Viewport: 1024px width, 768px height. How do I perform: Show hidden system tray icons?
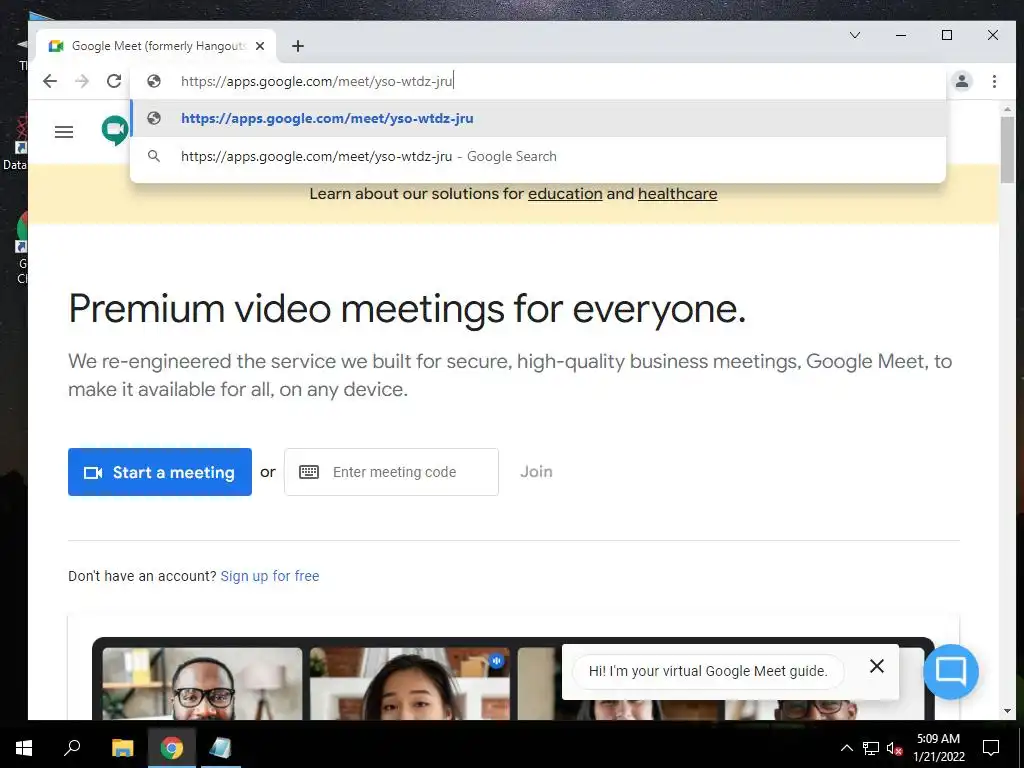click(846, 748)
